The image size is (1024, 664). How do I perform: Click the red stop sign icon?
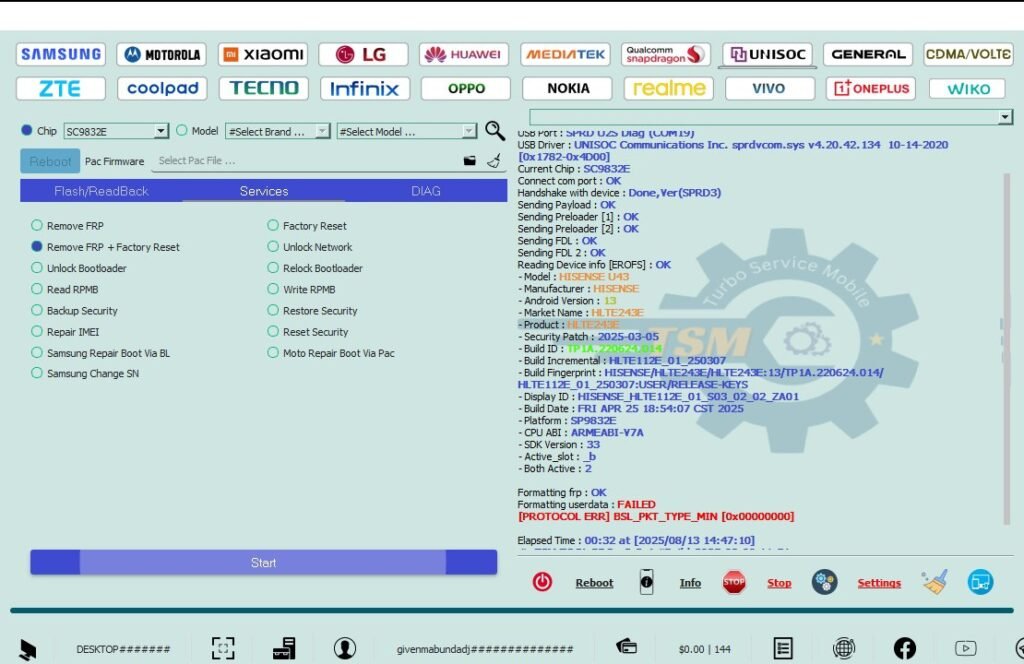pyautogui.click(x=733, y=582)
